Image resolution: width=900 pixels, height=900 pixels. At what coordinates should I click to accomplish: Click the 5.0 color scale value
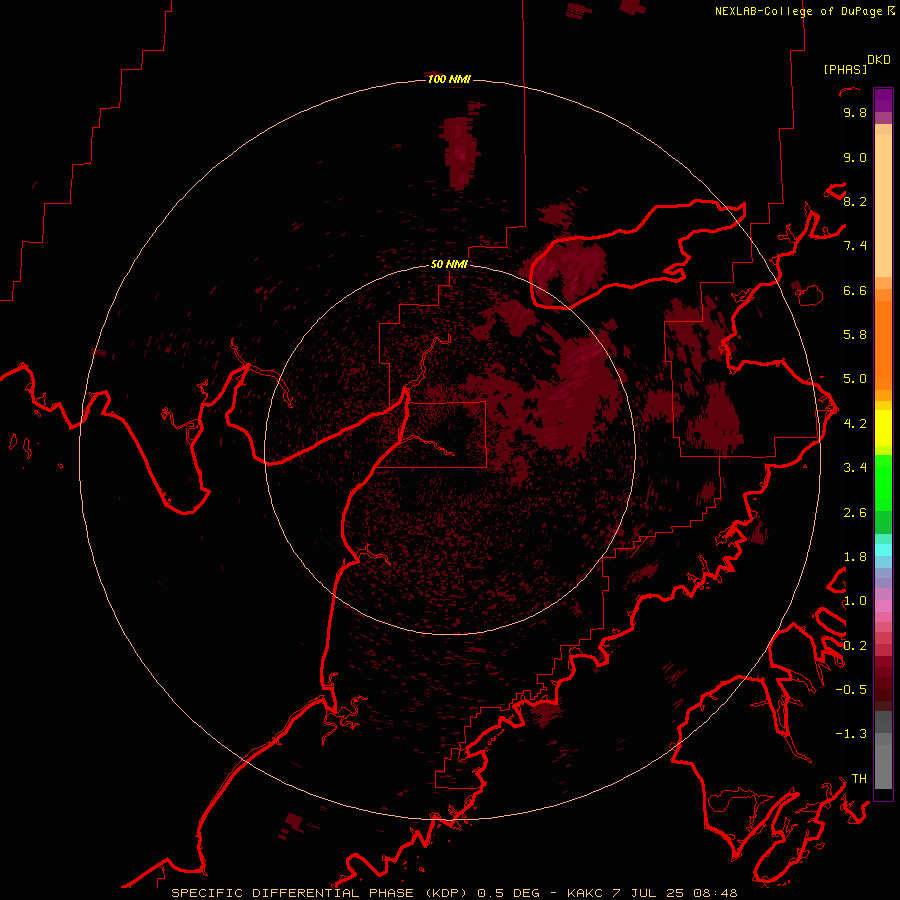(x=855, y=379)
